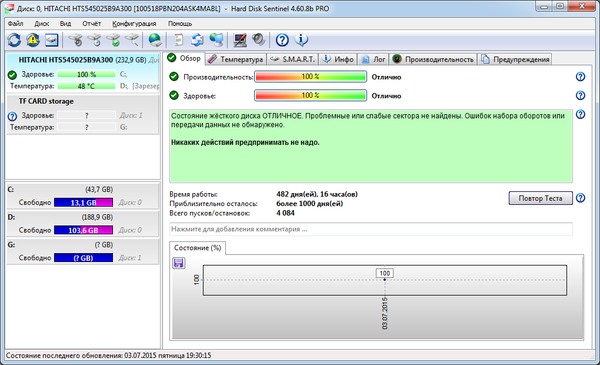Click the networked computers toolbar icon
The width and height of the screenshot is (600, 365).
pyautogui.click(x=216, y=40)
